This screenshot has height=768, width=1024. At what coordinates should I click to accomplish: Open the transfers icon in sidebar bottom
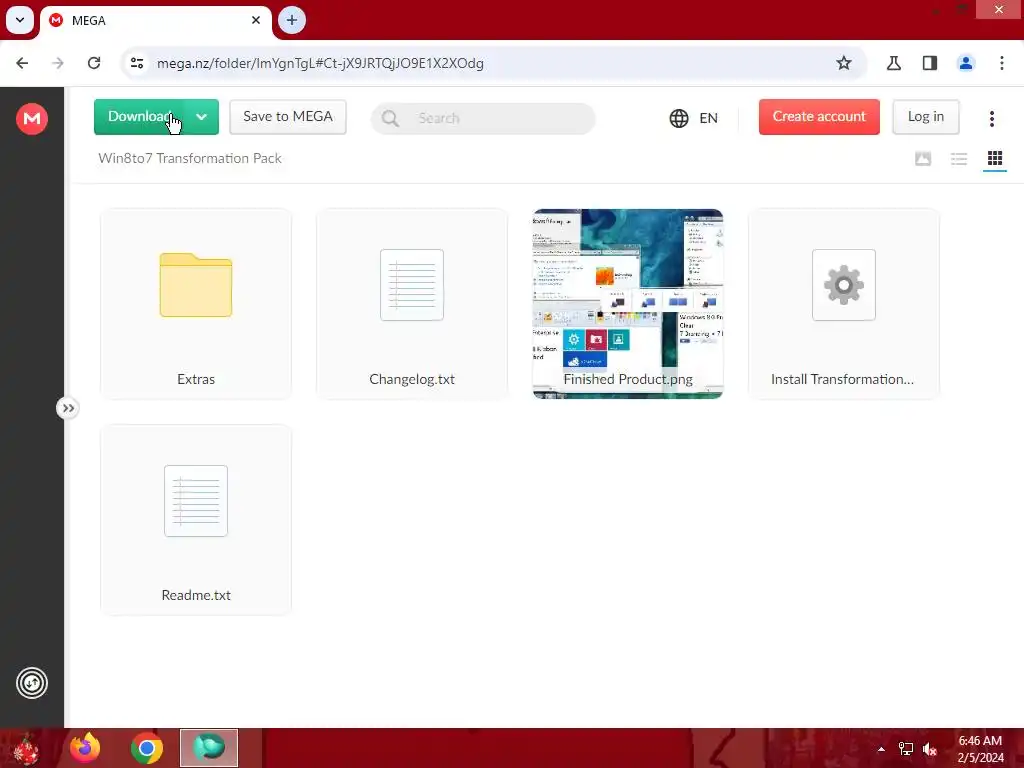[32, 683]
